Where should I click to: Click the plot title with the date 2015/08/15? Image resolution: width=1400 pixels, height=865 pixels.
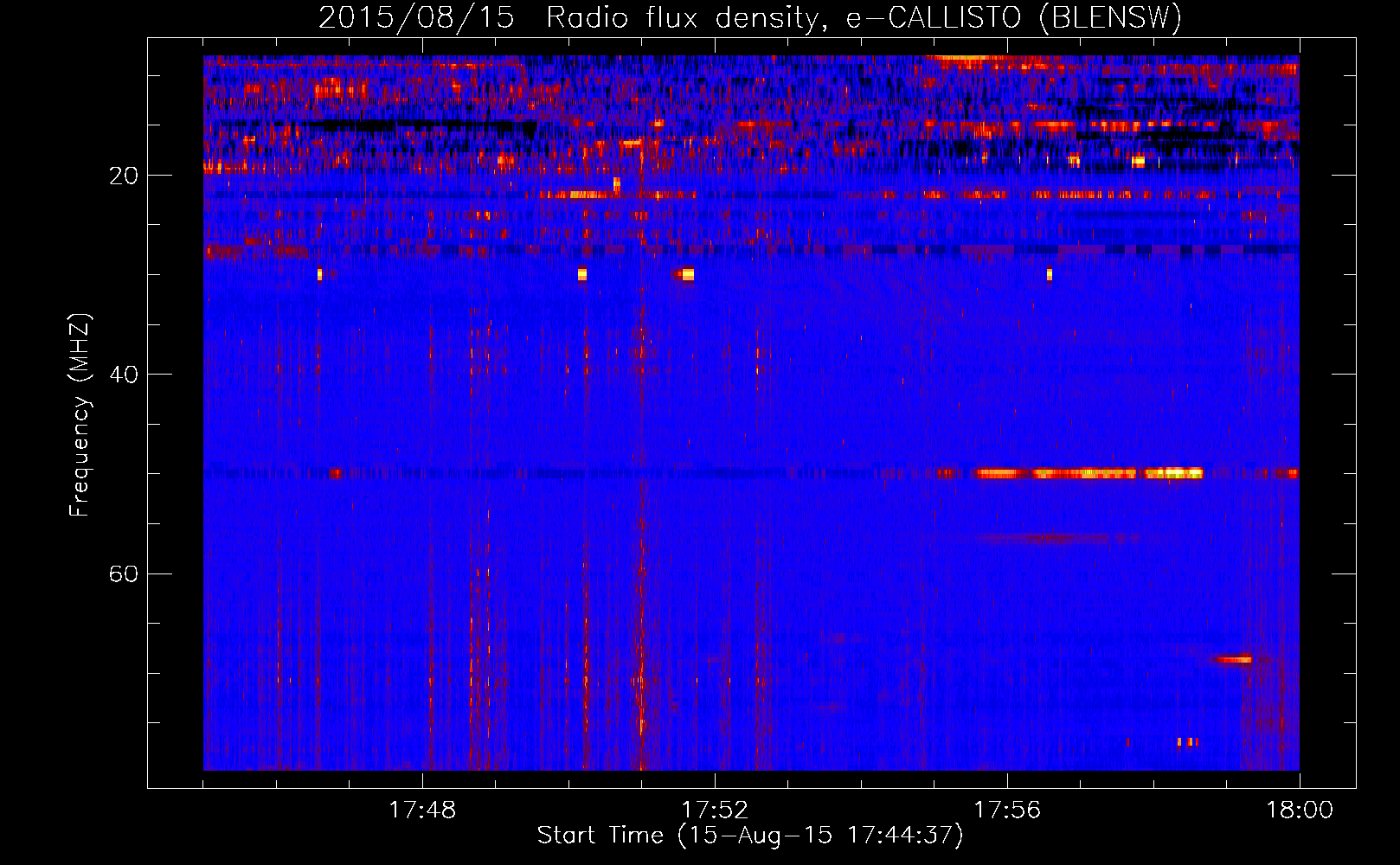pyautogui.click(x=750, y=17)
